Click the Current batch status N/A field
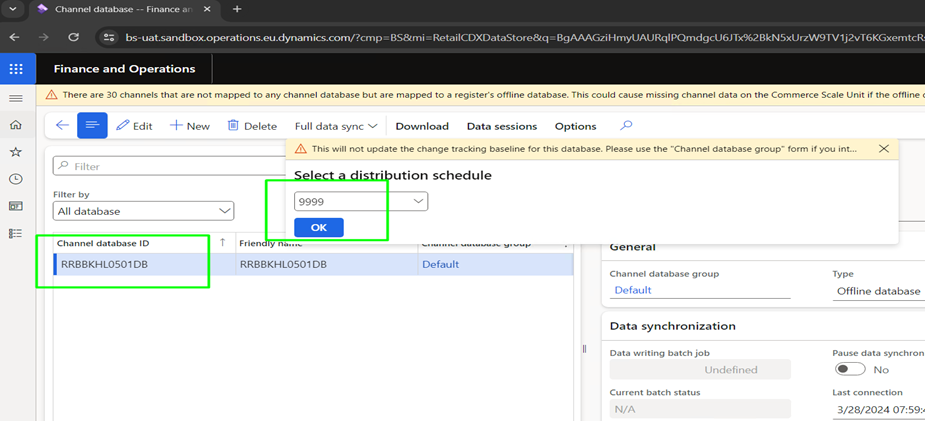Screen dimensions: 925x421 [x=700, y=409]
